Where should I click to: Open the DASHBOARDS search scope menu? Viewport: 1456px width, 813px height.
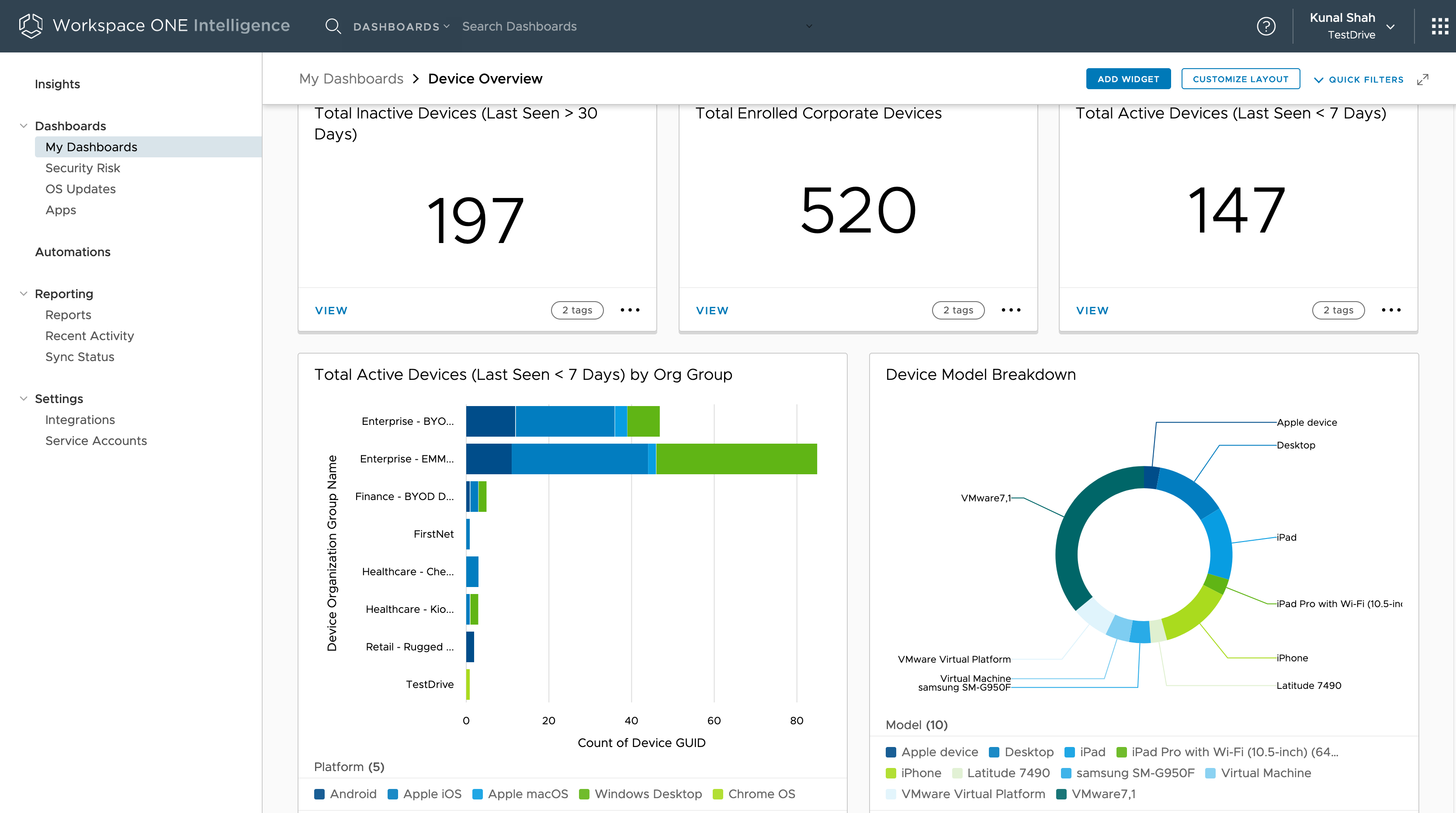pyautogui.click(x=401, y=26)
